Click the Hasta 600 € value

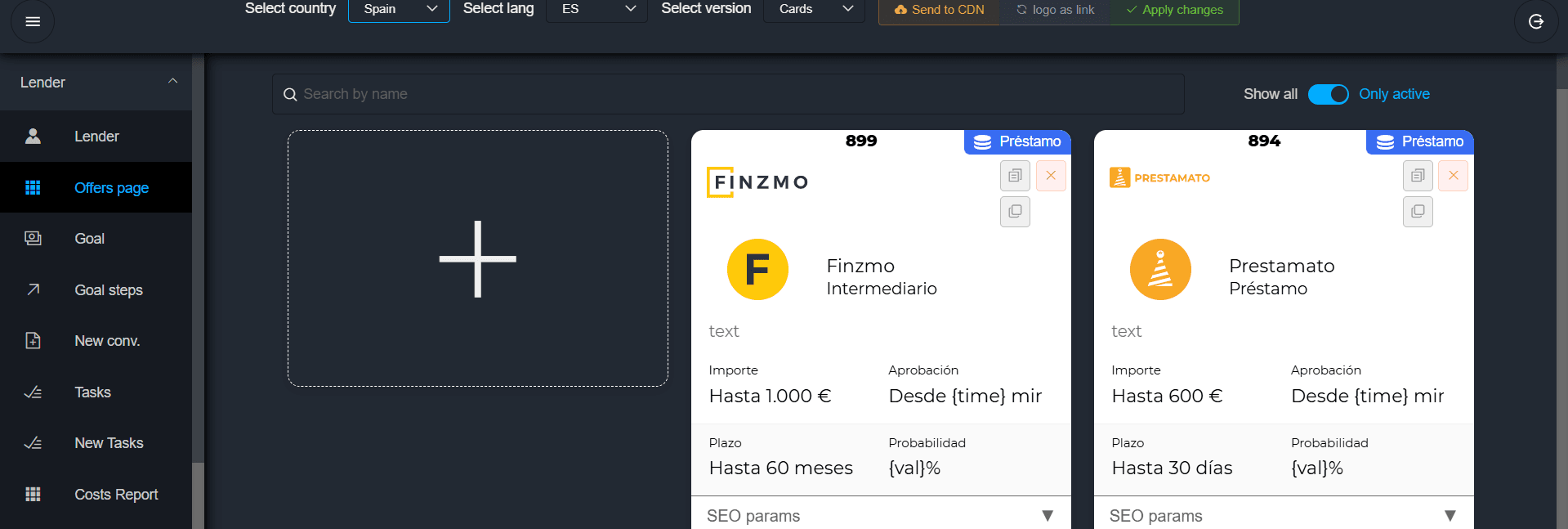click(1167, 396)
